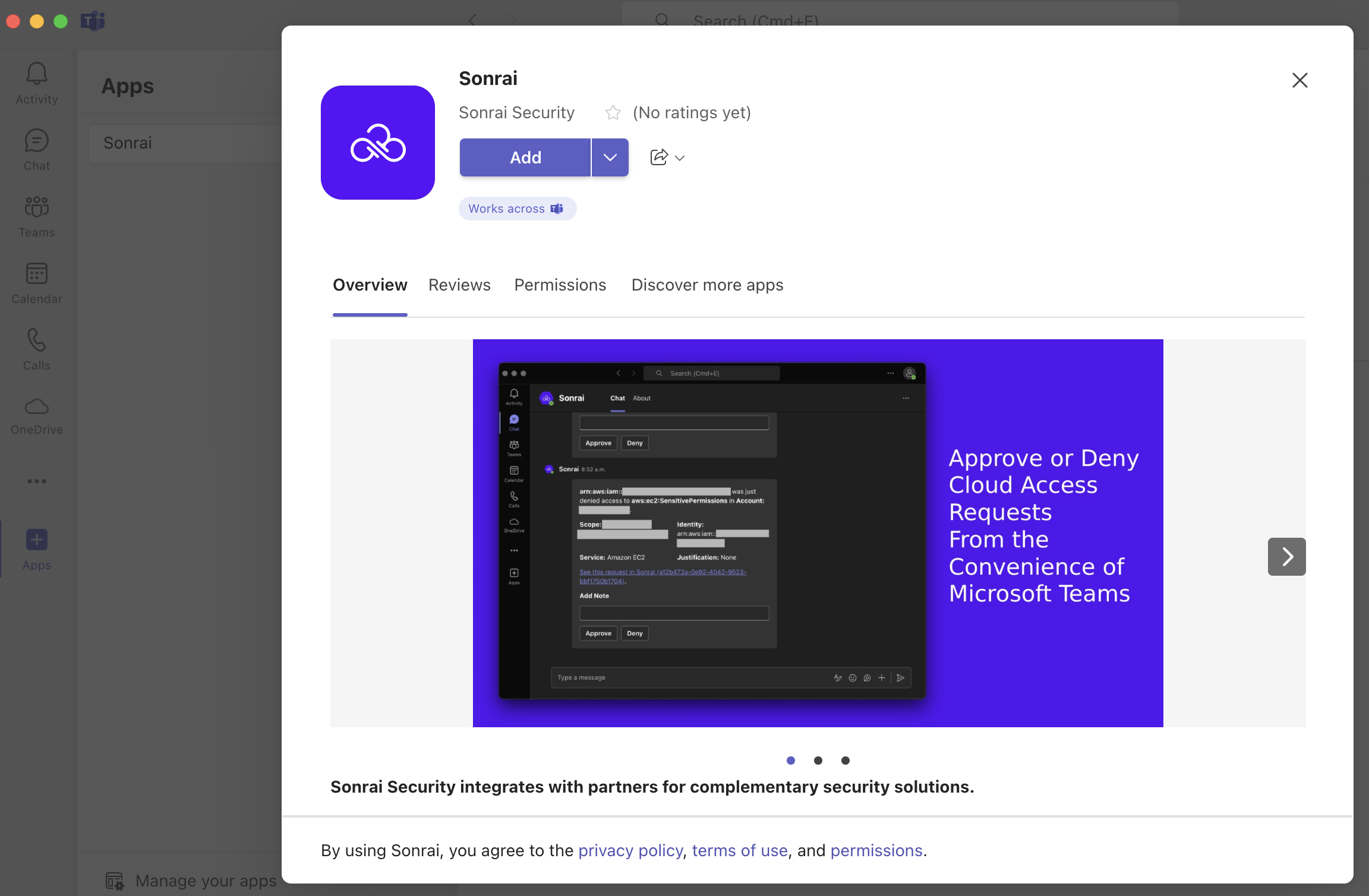
Task: Open the more apps ellipsis in sidebar
Action: 37,481
